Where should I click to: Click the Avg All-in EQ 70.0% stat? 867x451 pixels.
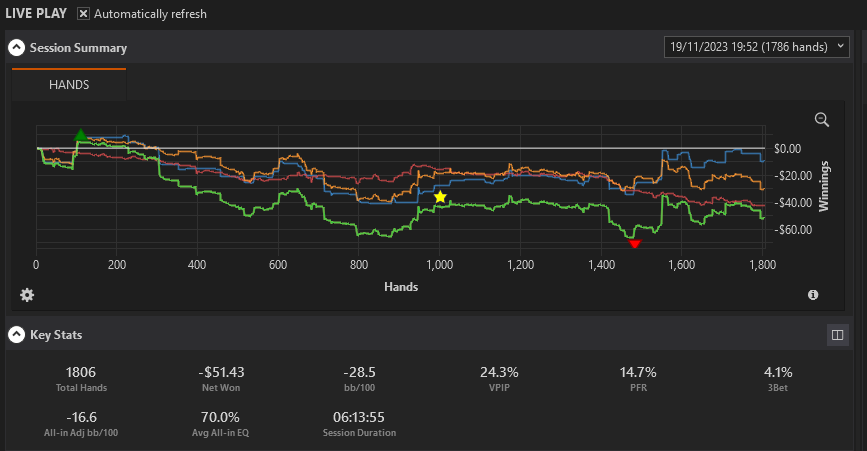[x=220, y=424]
